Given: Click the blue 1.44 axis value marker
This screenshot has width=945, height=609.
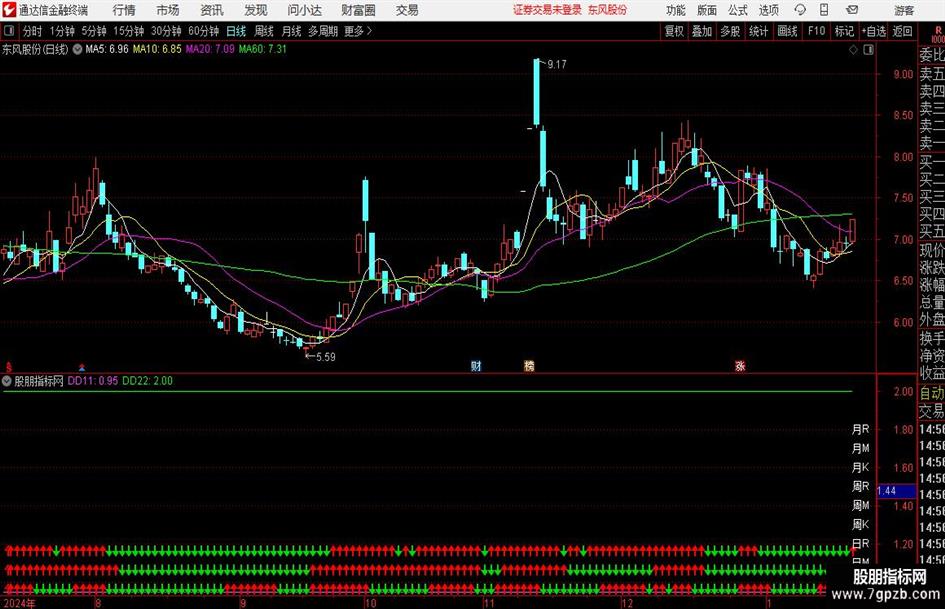Looking at the screenshot, I should pos(896,491).
